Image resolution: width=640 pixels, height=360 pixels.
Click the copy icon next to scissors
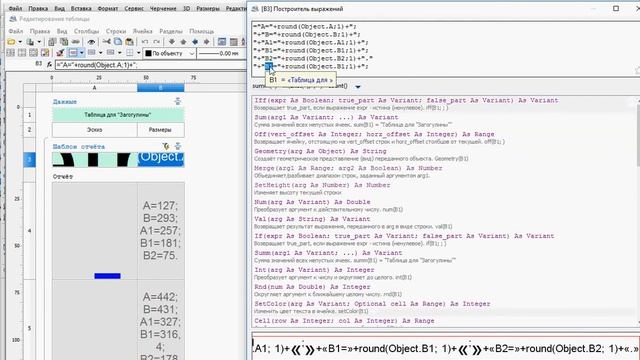tap(118, 42)
